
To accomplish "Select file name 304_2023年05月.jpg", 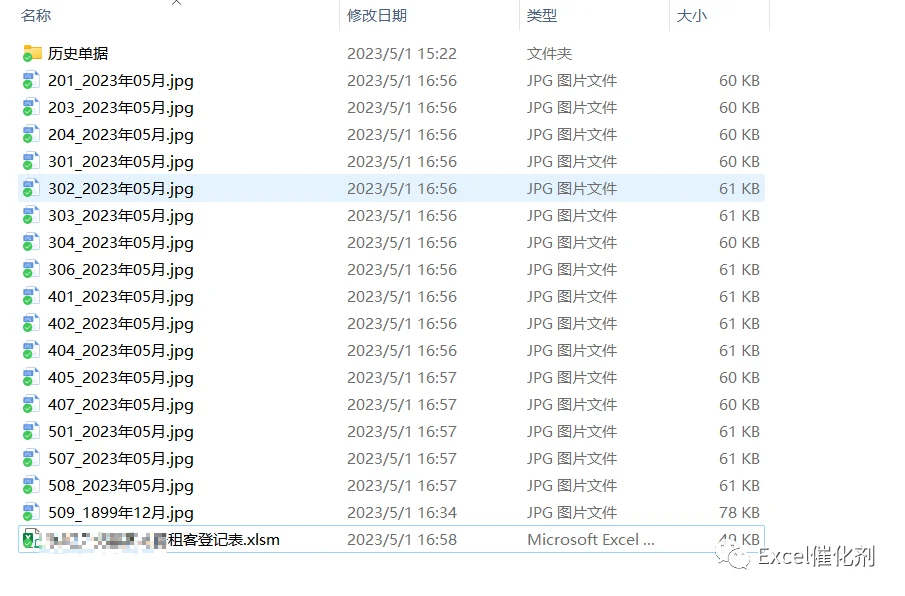I will 121,243.
